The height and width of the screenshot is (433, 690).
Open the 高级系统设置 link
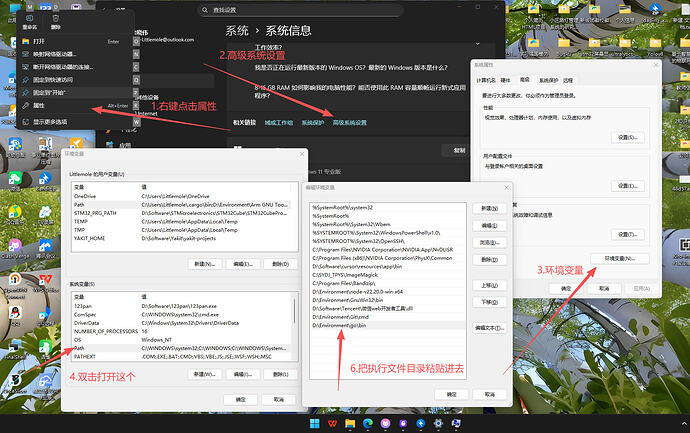pos(349,122)
